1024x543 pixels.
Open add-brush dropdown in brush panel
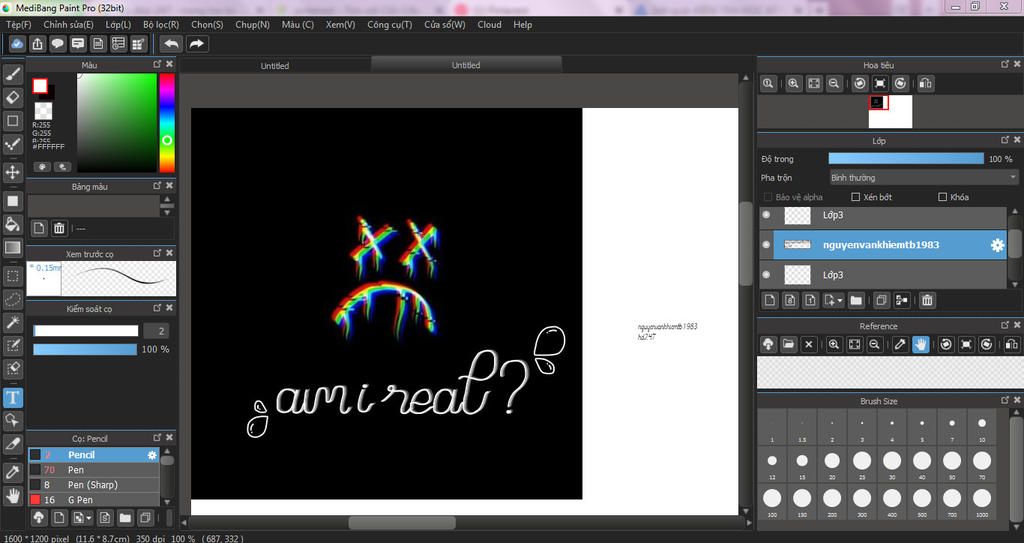coord(89,518)
